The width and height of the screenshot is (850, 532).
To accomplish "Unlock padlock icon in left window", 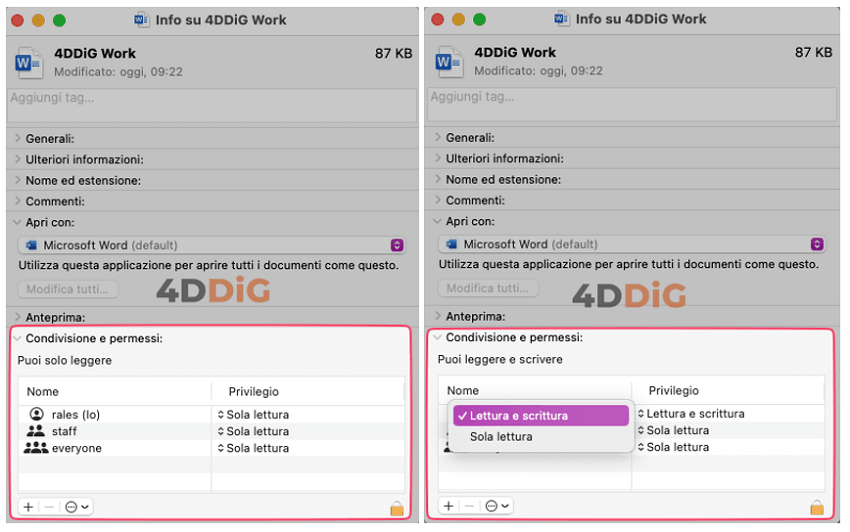I will (x=397, y=508).
